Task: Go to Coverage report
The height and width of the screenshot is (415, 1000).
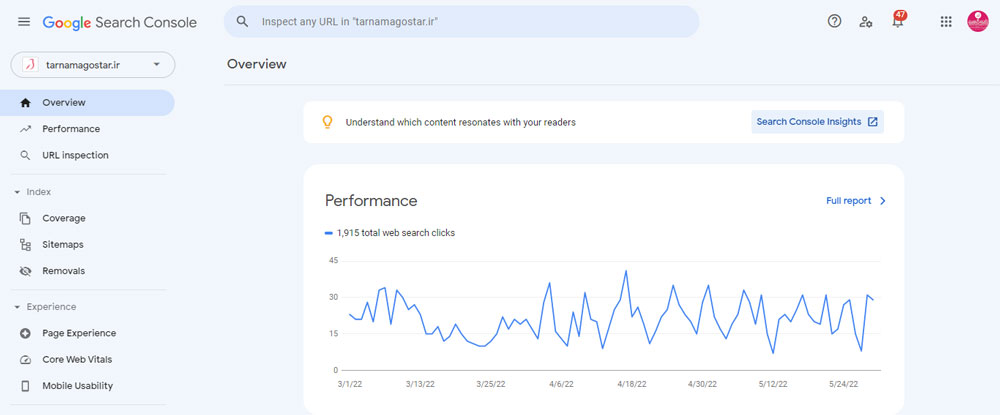Action: pyautogui.click(x=63, y=218)
